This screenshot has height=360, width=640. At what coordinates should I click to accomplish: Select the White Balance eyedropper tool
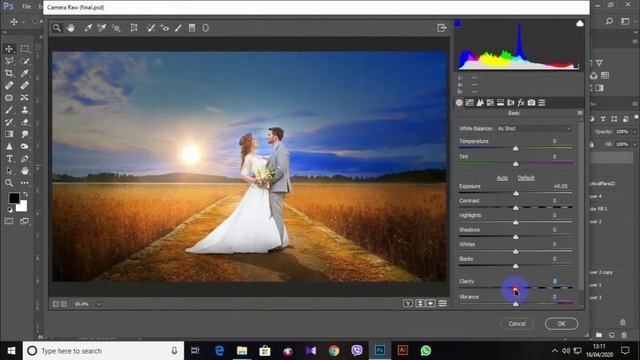(88, 28)
